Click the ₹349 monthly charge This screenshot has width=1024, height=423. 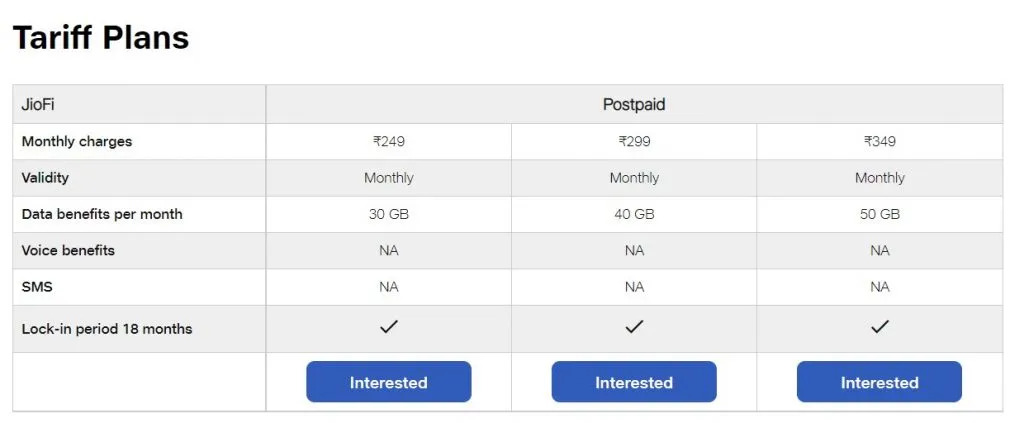[x=880, y=141]
